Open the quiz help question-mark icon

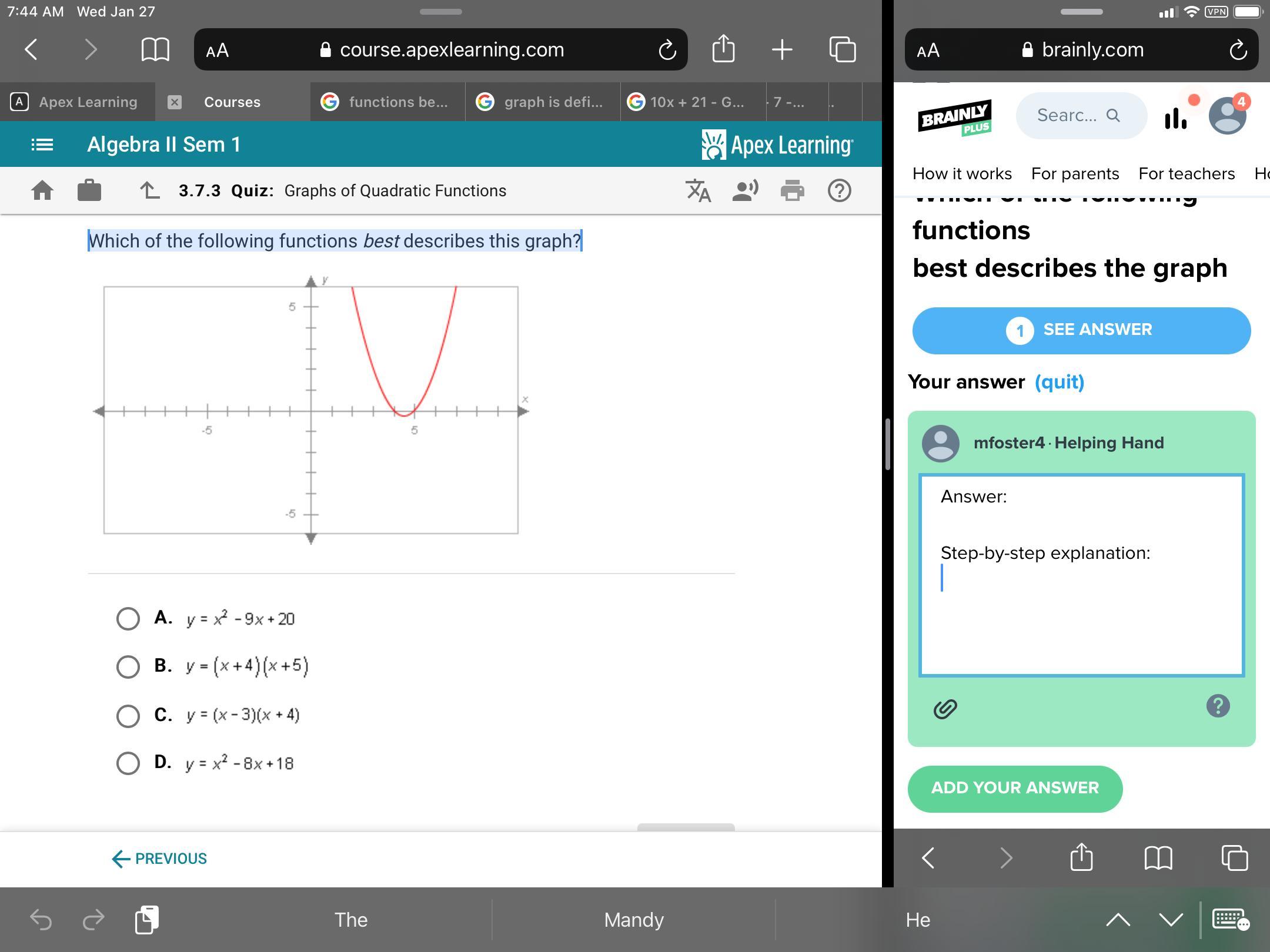click(x=839, y=190)
